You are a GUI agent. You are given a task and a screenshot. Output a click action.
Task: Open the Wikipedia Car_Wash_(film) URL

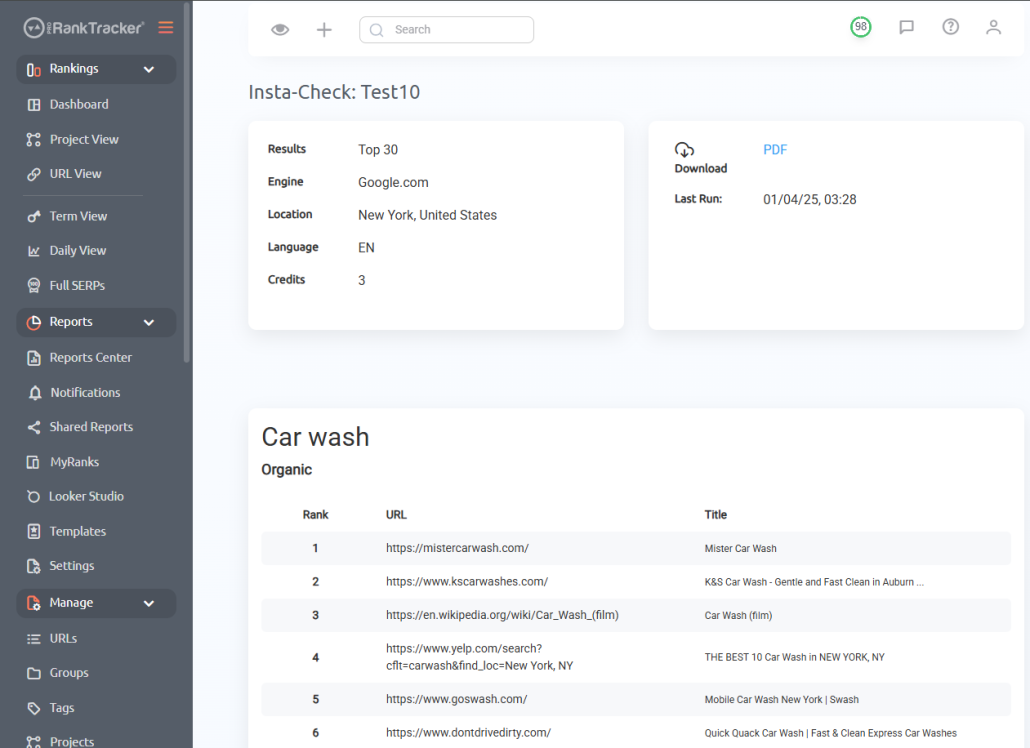tap(503, 615)
